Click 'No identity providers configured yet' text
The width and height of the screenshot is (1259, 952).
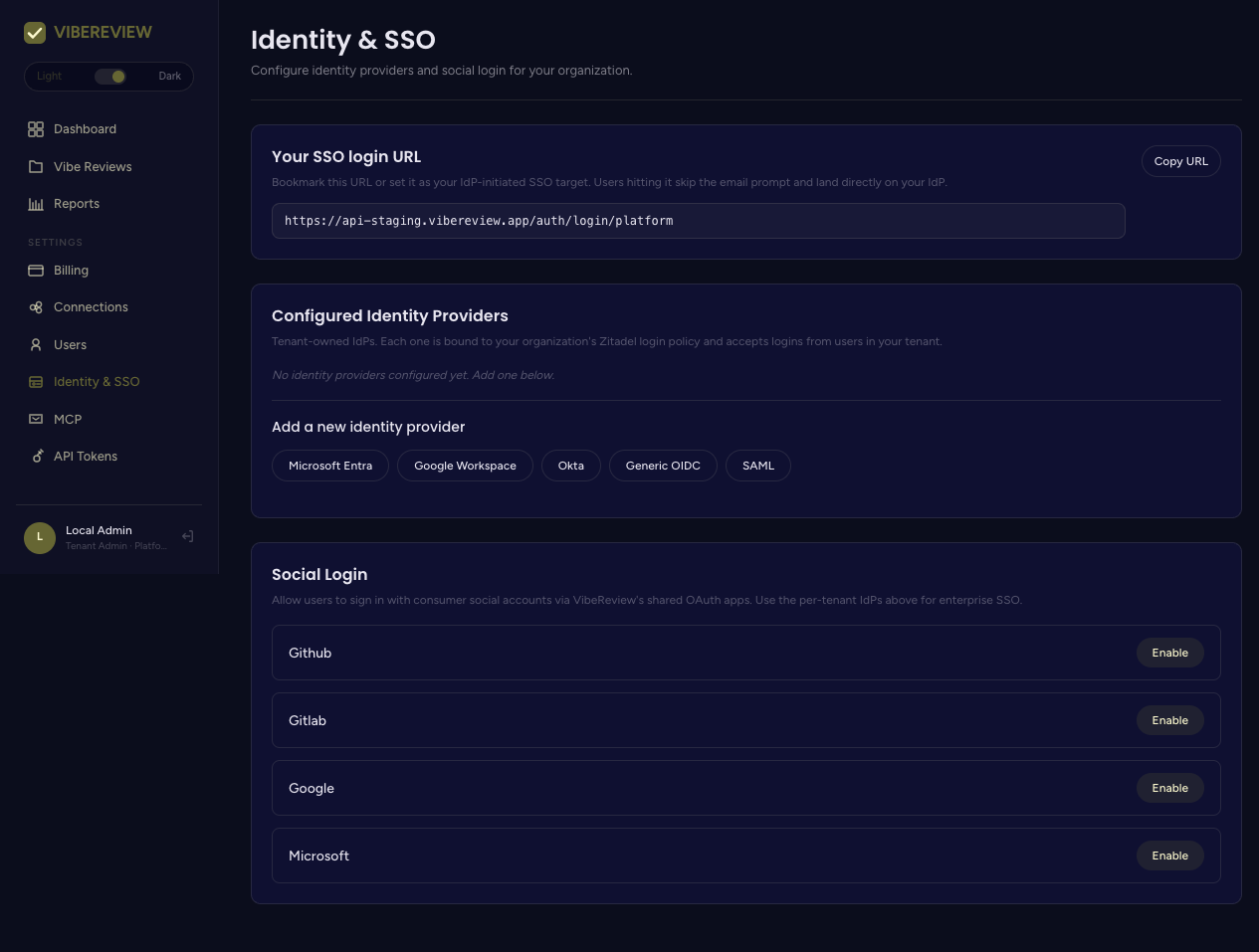click(x=413, y=375)
